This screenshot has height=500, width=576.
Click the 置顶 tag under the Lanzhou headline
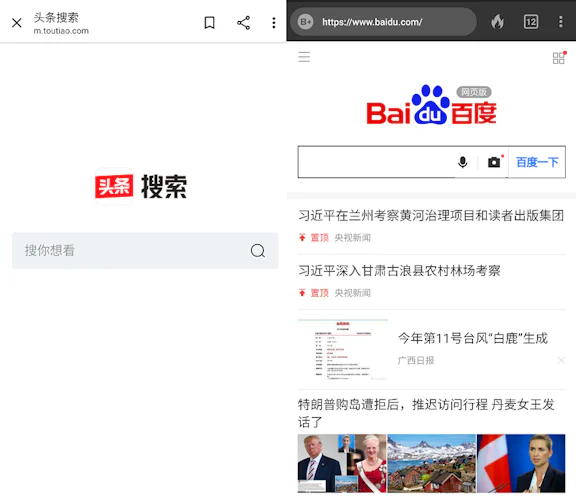tap(319, 238)
